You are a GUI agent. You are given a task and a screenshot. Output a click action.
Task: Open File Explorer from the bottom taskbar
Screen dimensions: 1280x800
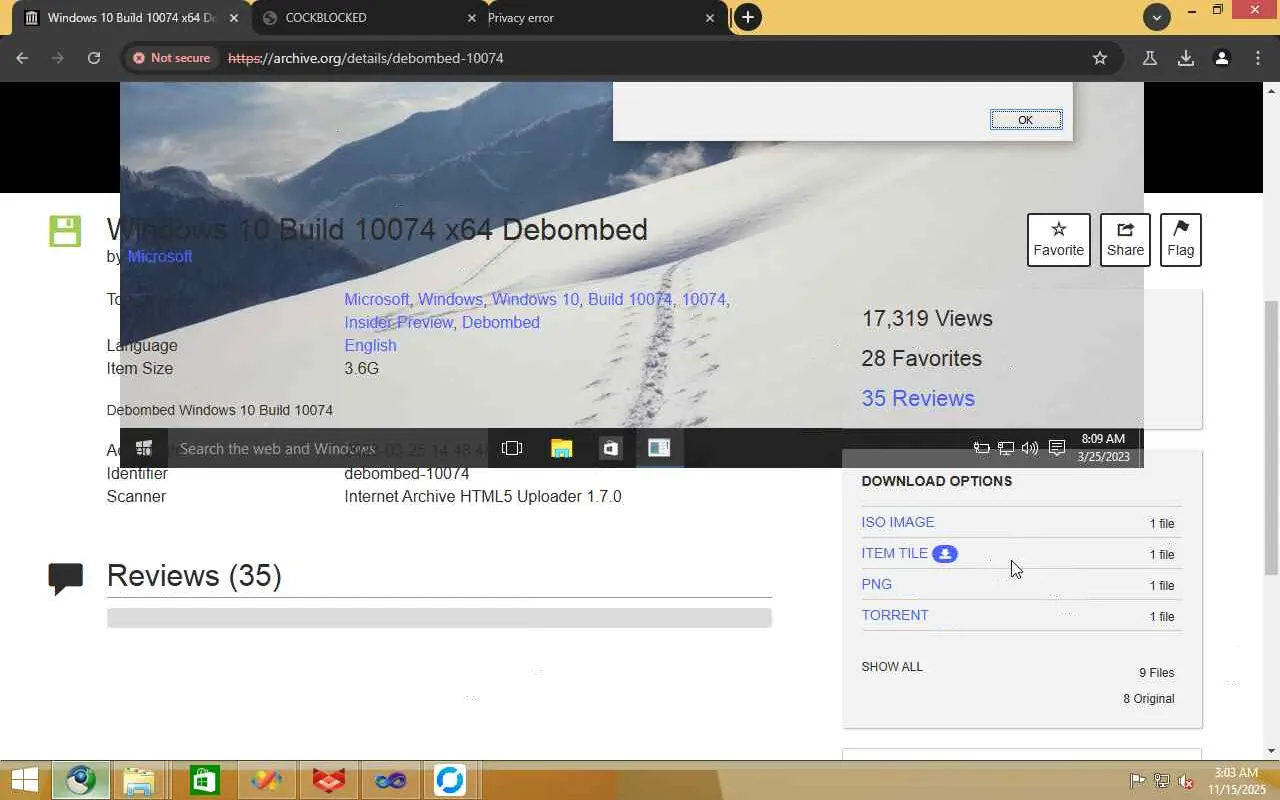(139, 780)
